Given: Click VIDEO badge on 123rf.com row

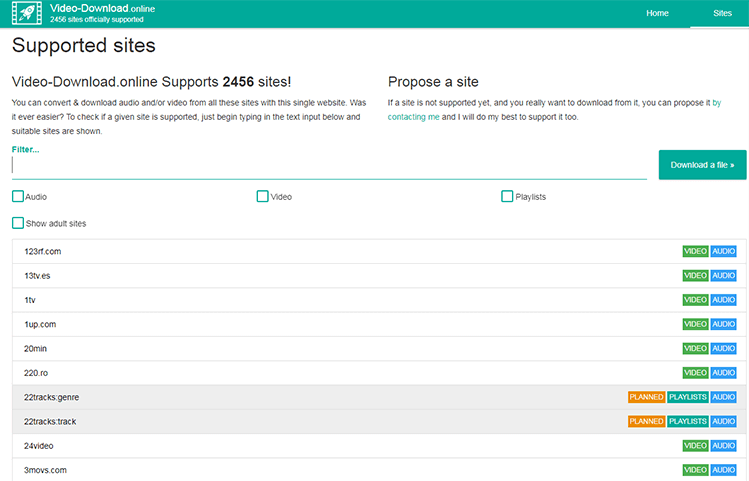Looking at the screenshot, I should (695, 251).
